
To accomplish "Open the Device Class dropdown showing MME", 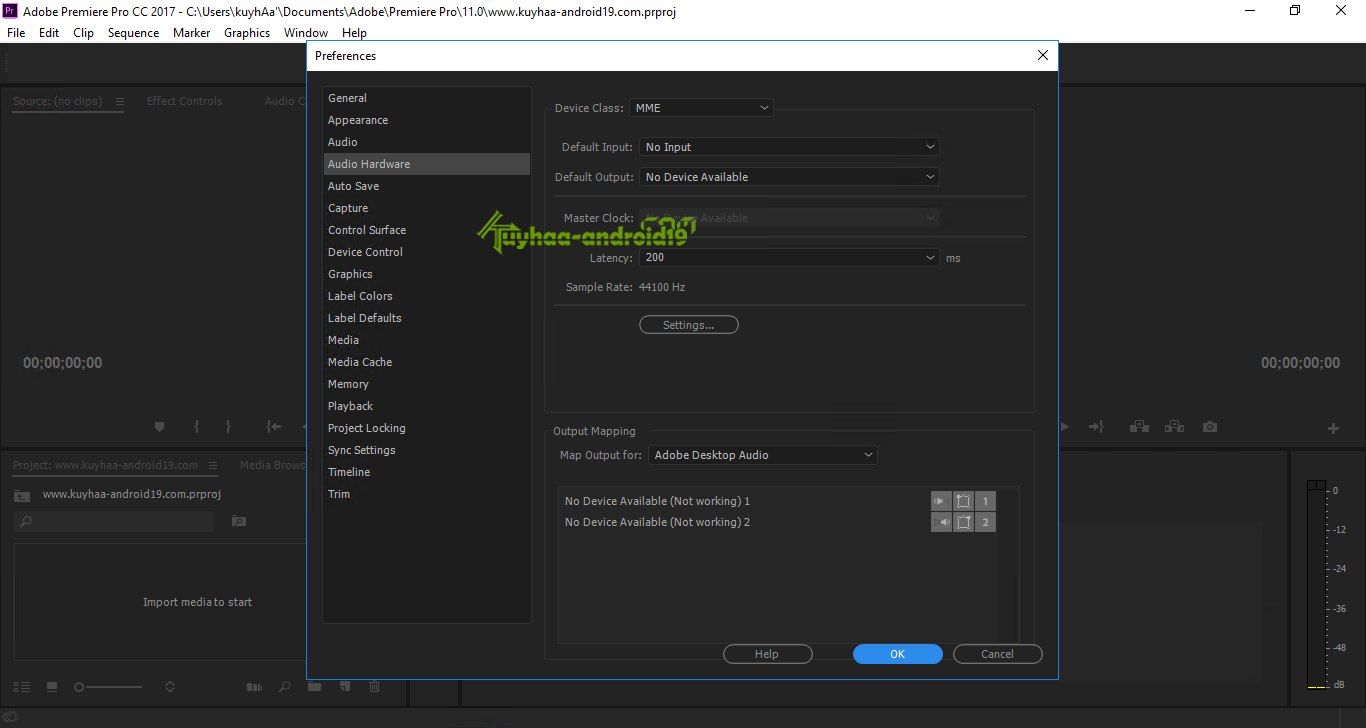I will (x=700, y=107).
